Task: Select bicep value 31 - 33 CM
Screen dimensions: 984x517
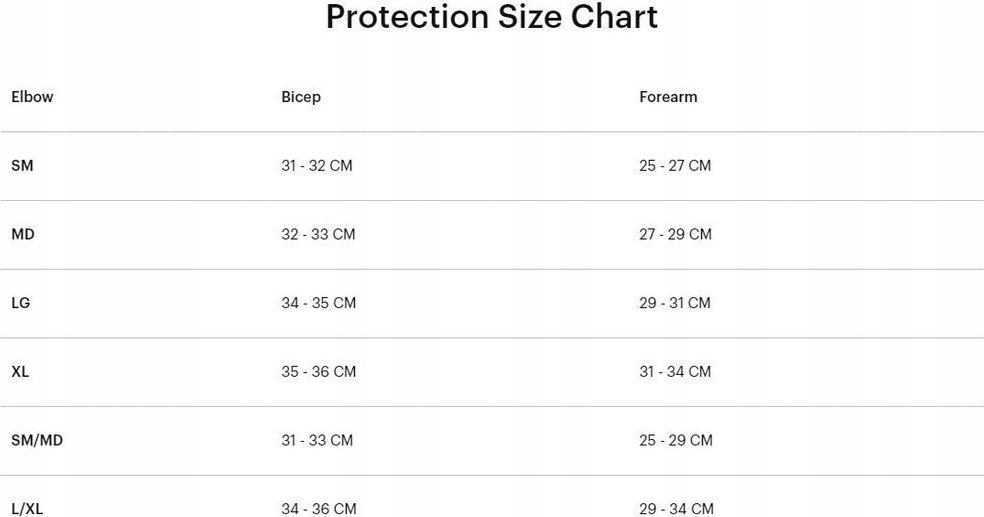Action: [x=317, y=440]
